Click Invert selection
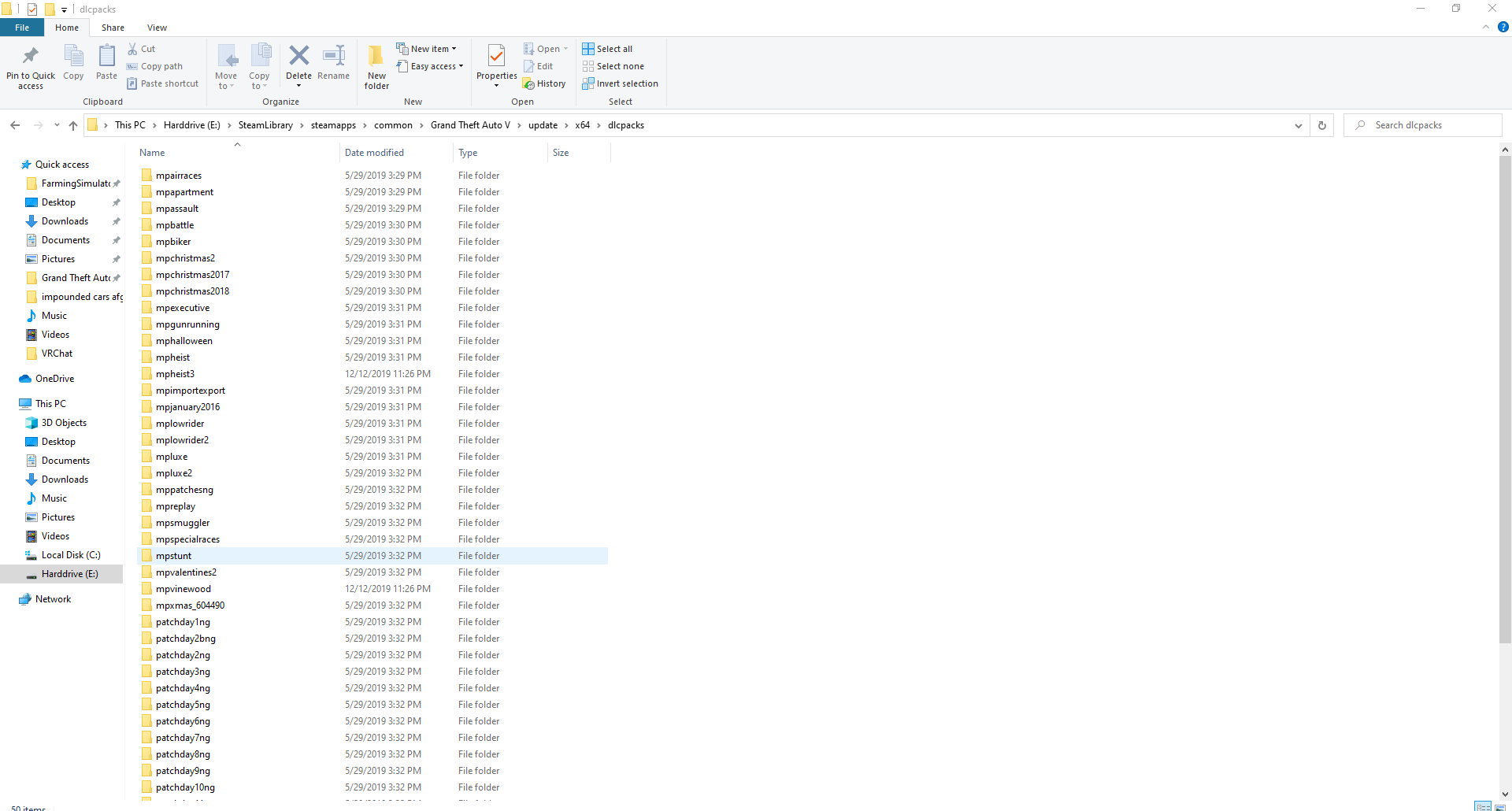This screenshot has width=1512, height=811. (620, 83)
